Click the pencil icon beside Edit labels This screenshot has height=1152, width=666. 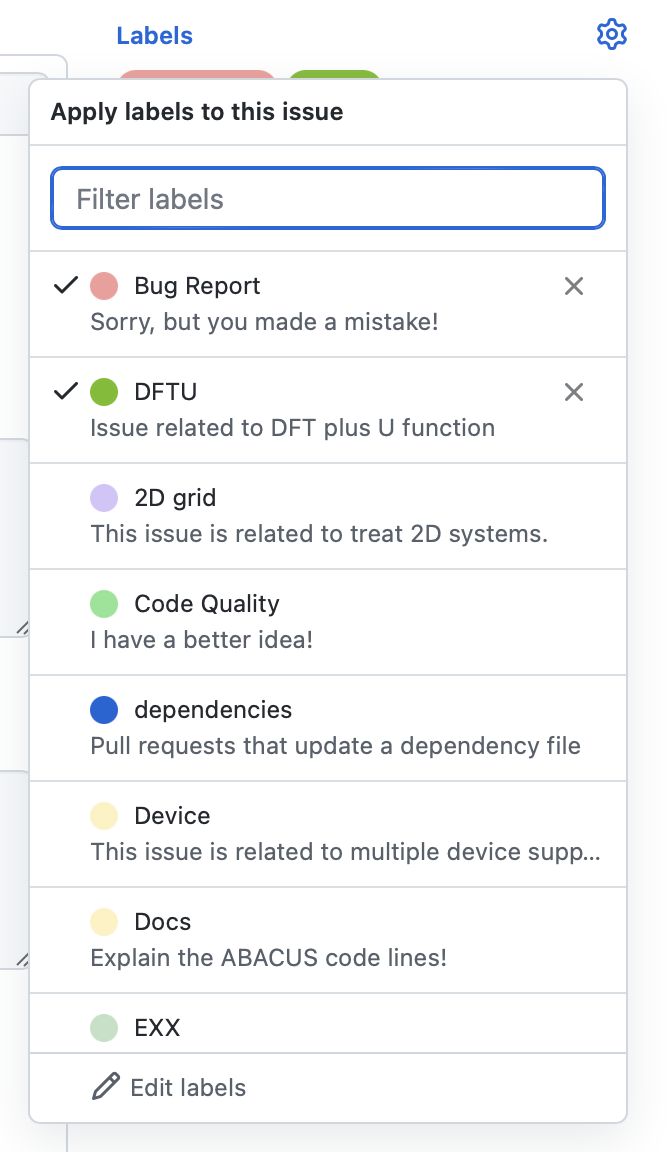coord(105,1087)
